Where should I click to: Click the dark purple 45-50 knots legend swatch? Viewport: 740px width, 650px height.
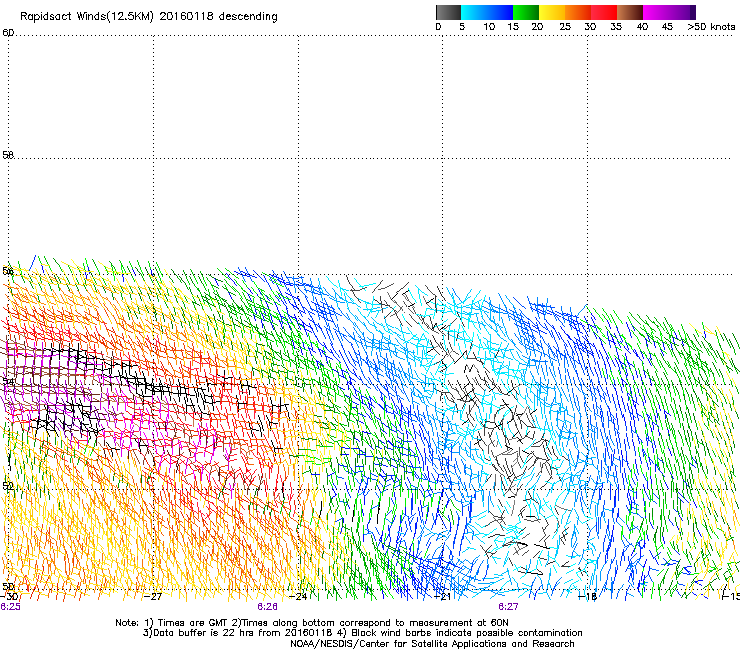tap(682, 12)
